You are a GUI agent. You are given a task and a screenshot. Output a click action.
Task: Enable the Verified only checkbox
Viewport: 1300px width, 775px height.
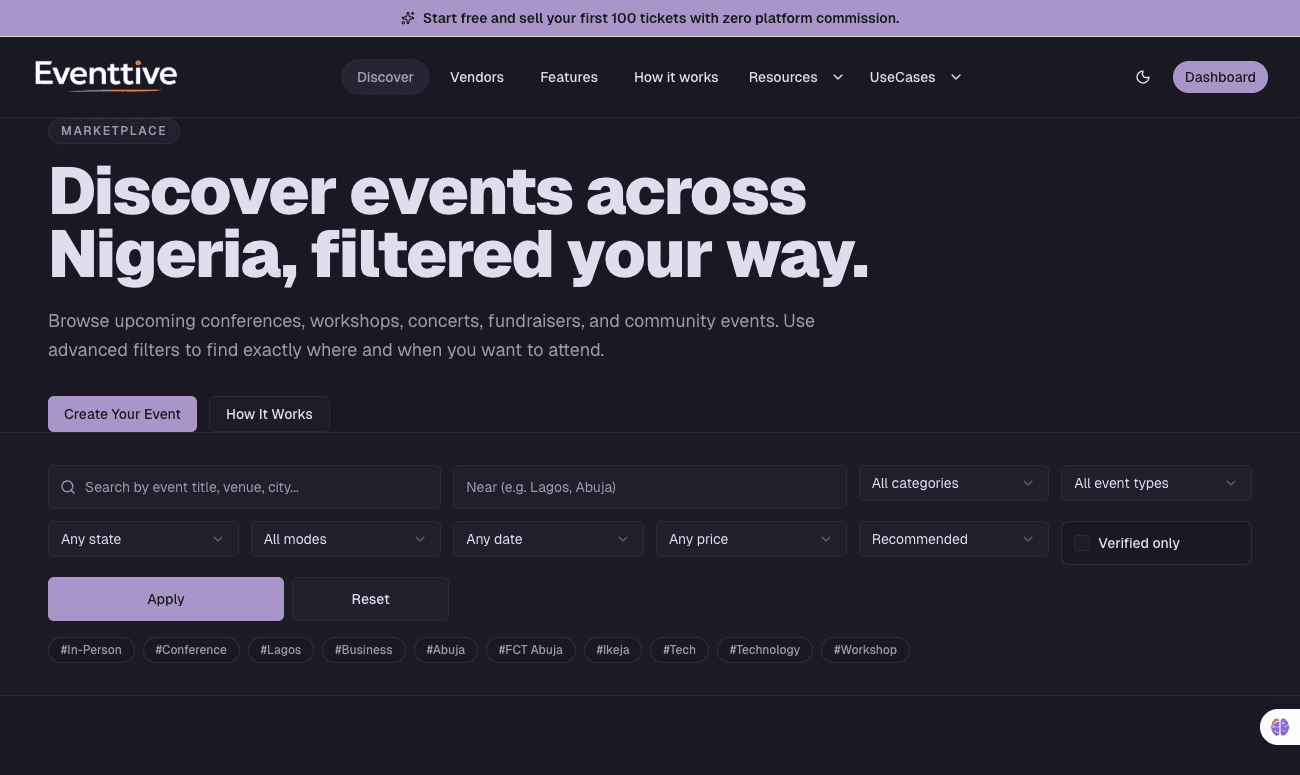tap(1082, 543)
